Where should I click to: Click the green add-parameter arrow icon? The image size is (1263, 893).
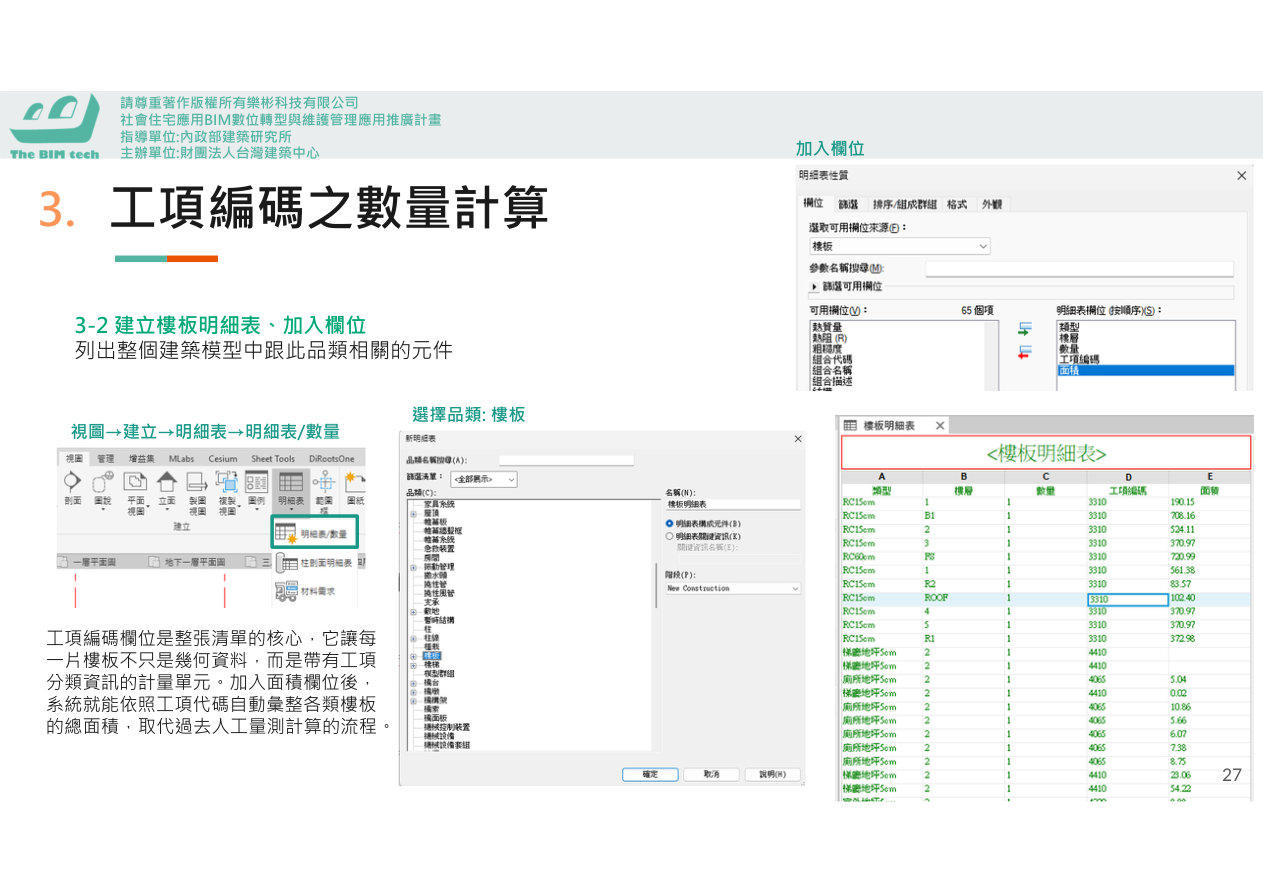point(1024,328)
